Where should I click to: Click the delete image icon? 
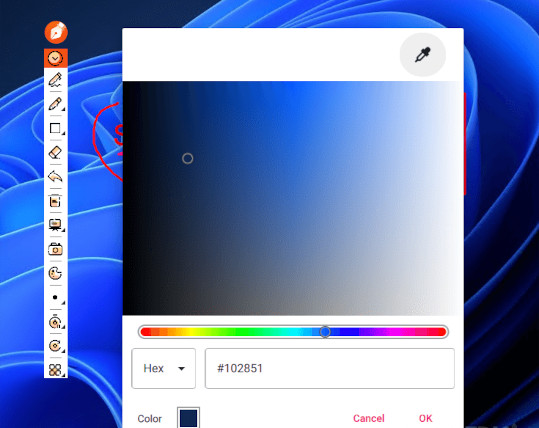55,201
